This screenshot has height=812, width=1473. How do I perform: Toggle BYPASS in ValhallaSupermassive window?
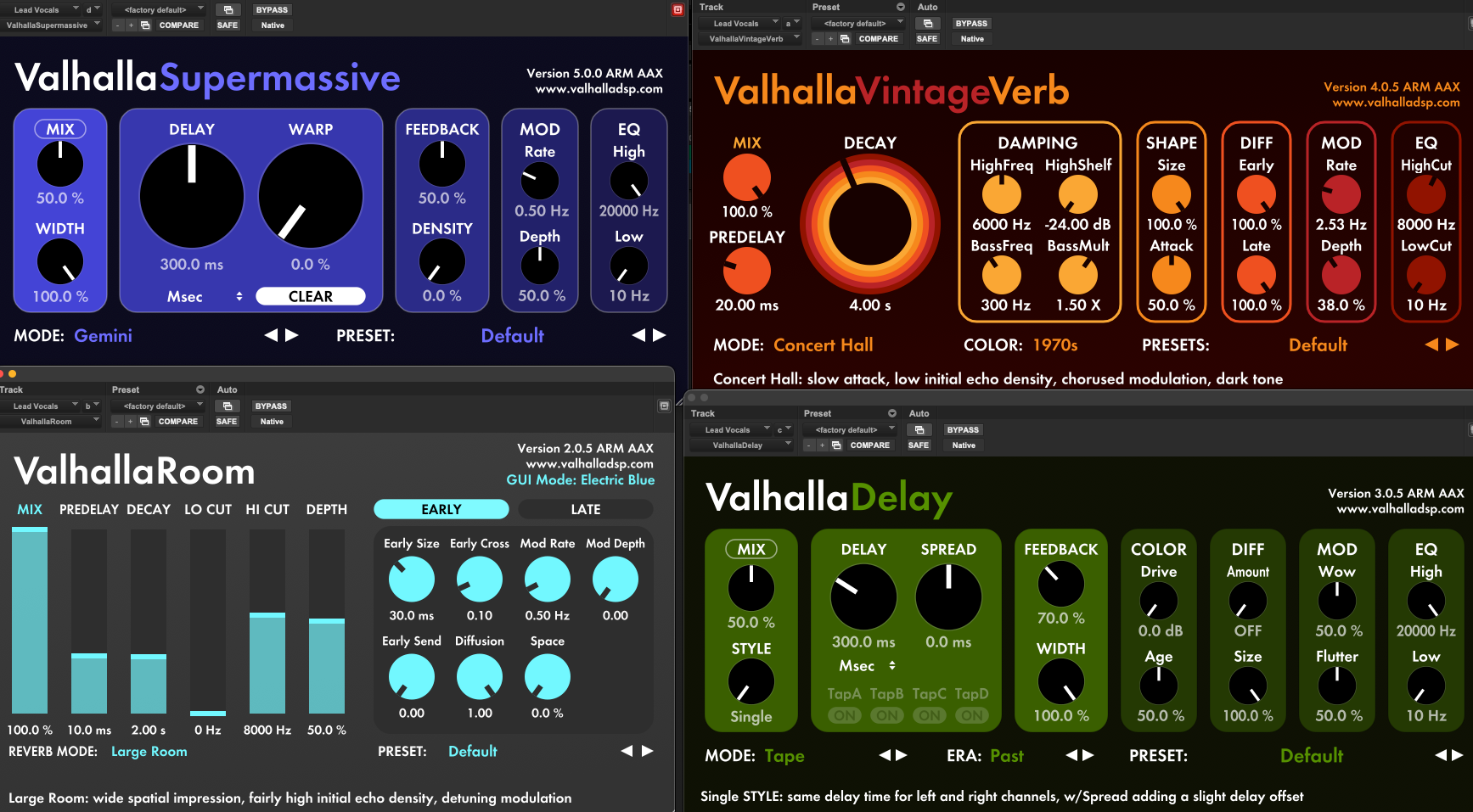pos(272,10)
